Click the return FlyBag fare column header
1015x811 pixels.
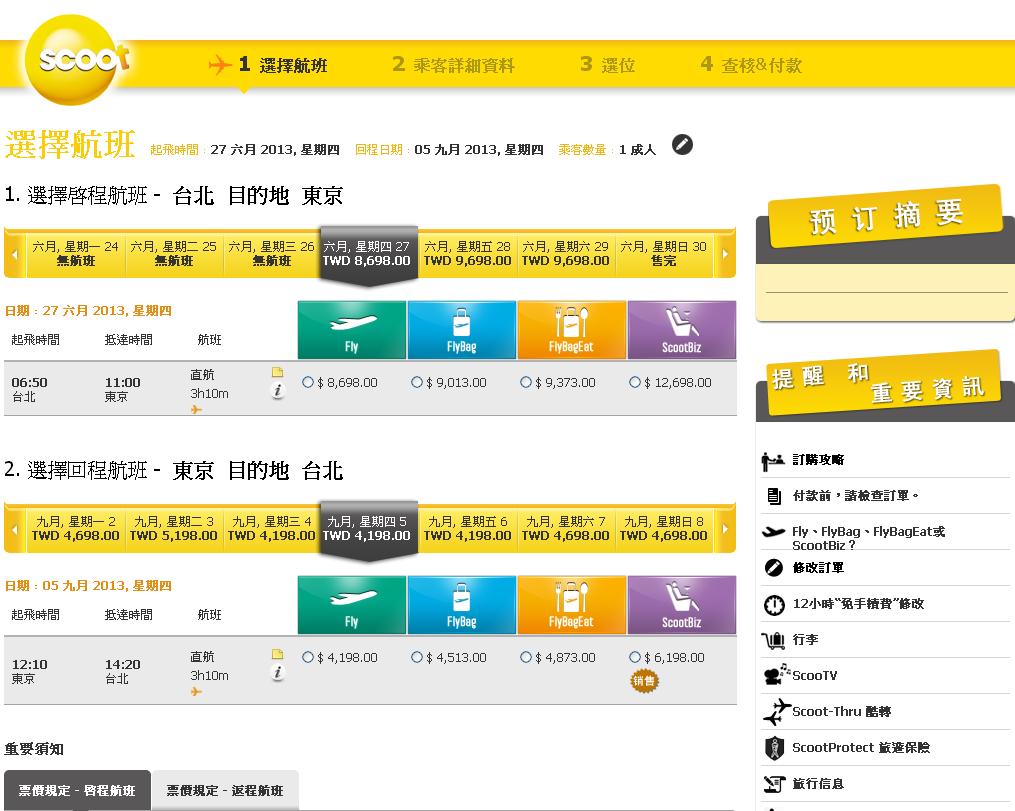pos(462,605)
